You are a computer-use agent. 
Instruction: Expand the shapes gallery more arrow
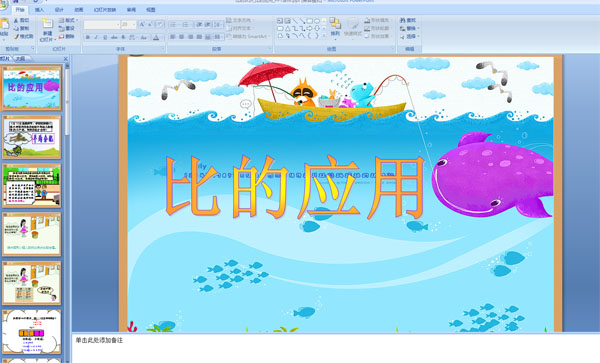pos(324,35)
